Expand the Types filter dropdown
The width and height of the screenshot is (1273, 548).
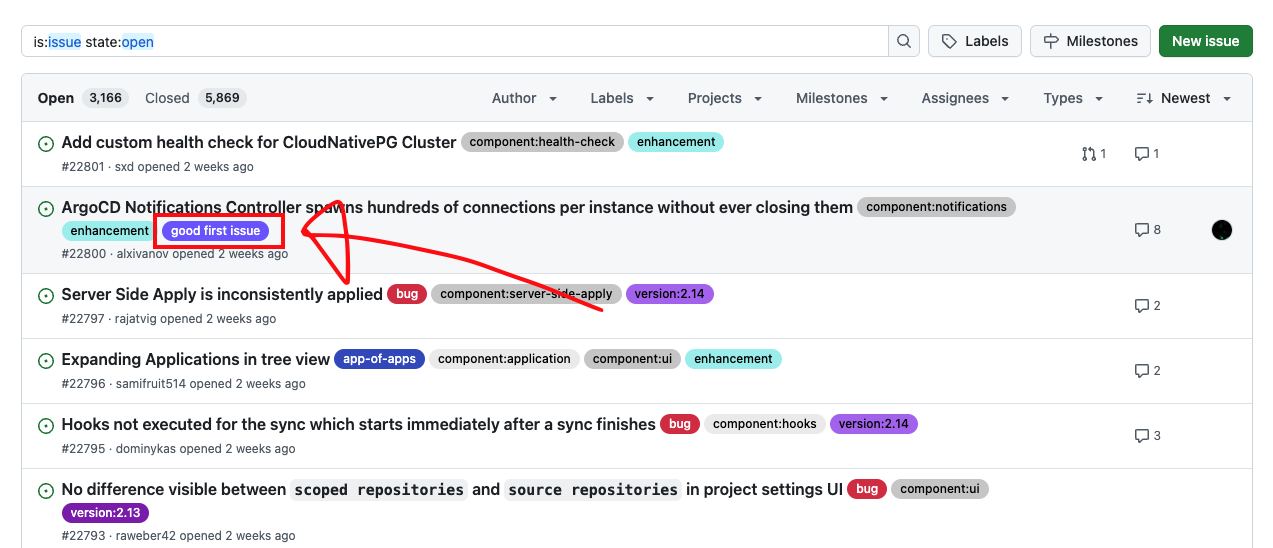coord(1072,98)
